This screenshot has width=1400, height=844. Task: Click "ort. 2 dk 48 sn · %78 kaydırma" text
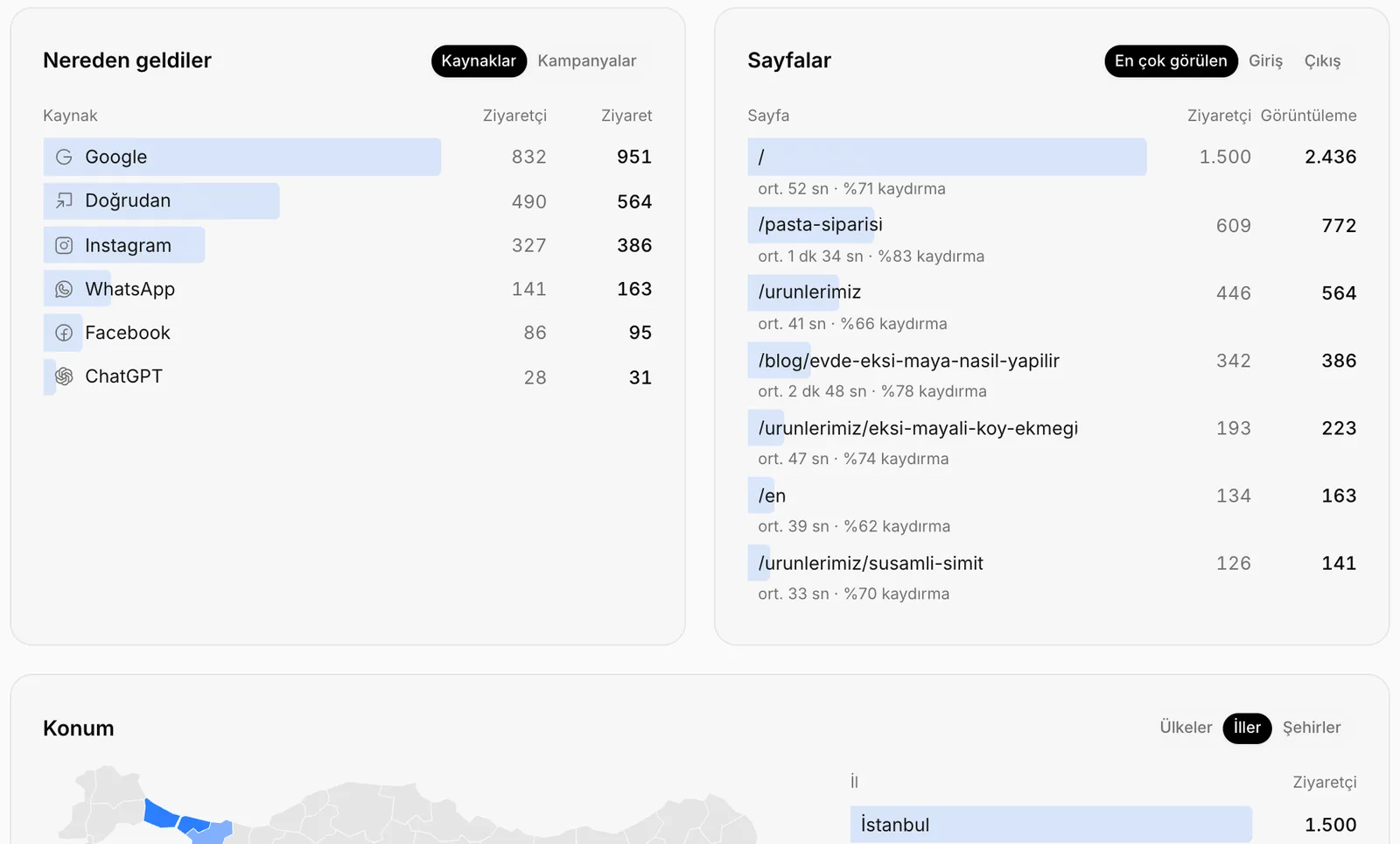pyautogui.click(x=872, y=391)
